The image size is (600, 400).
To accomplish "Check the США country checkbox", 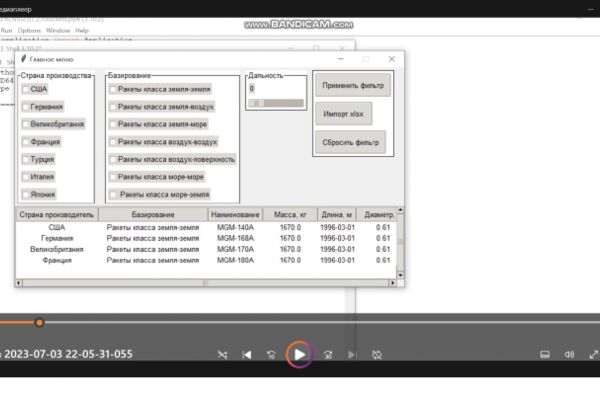I will pos(25,89).
